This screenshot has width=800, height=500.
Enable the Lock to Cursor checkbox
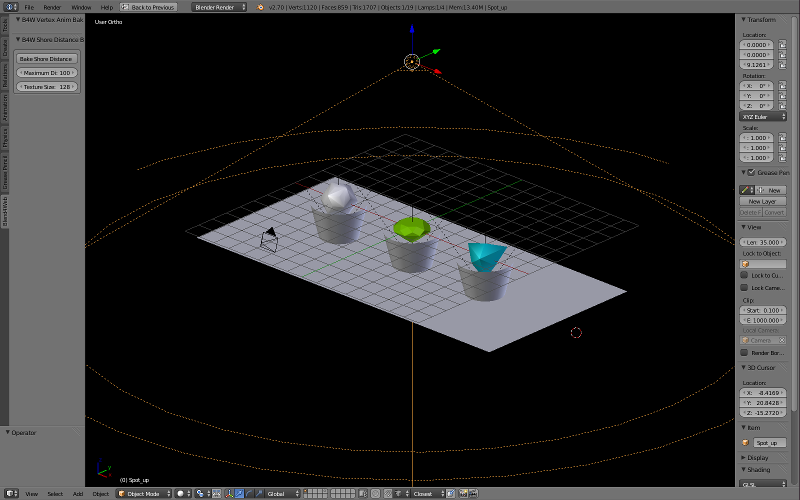[x=744, y=275]
